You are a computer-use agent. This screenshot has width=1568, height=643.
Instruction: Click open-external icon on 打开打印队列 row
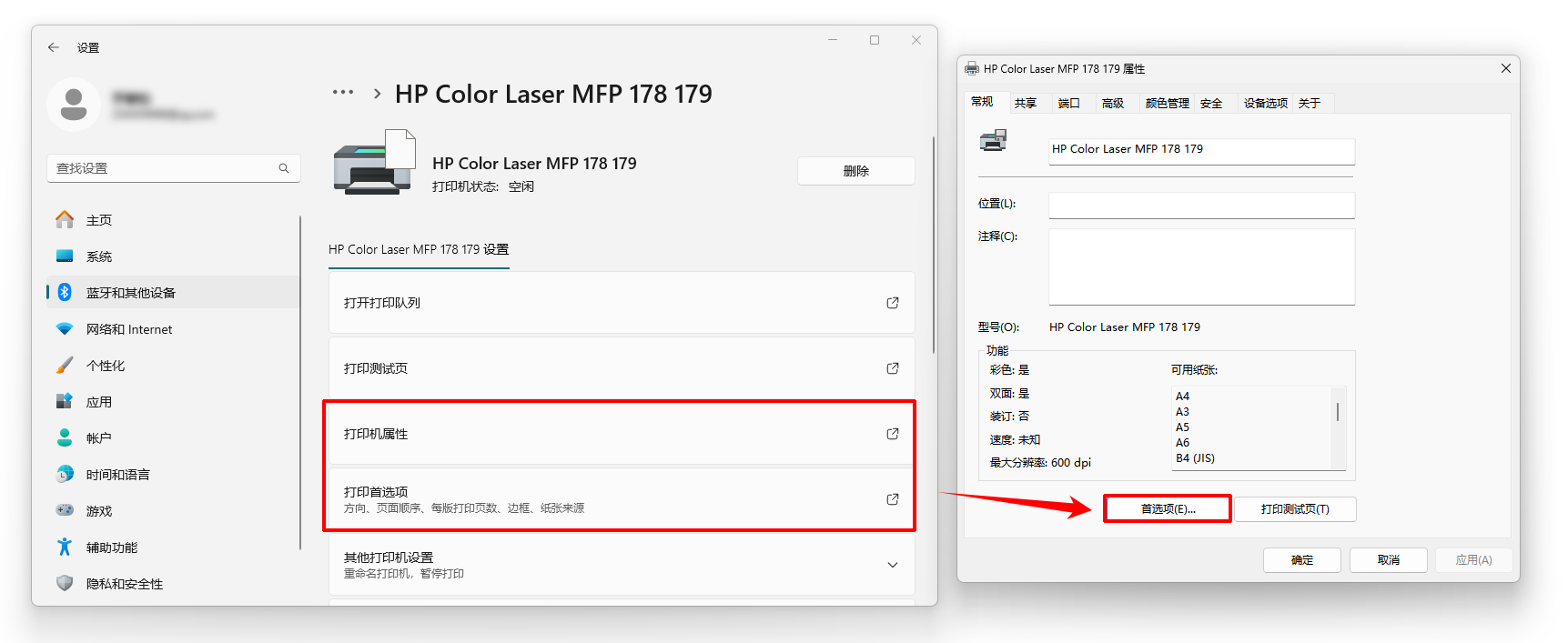pyautogui.click(x=893, y=303)
